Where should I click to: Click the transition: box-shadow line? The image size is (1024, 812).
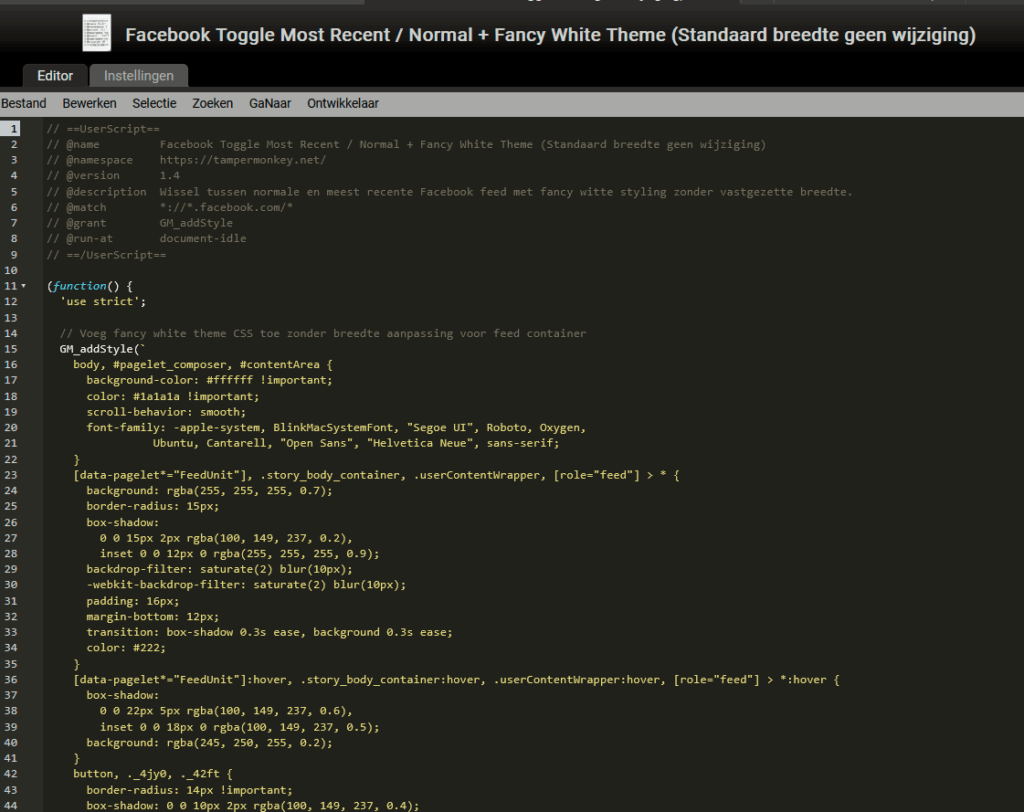[x=269, y=632]
